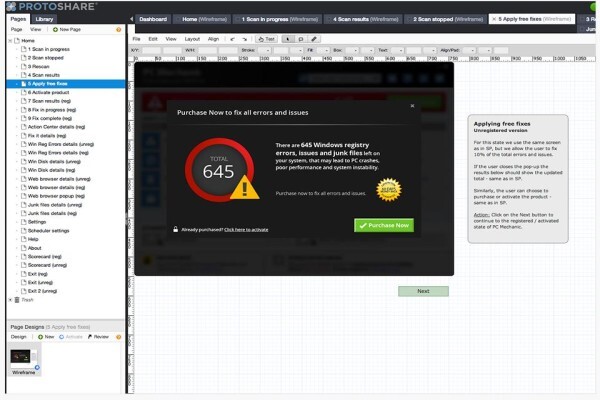The height and width of the screenshot is (400, 600).
Task: Switch to 1 Scan in progress tab
Action: point(277,19)
